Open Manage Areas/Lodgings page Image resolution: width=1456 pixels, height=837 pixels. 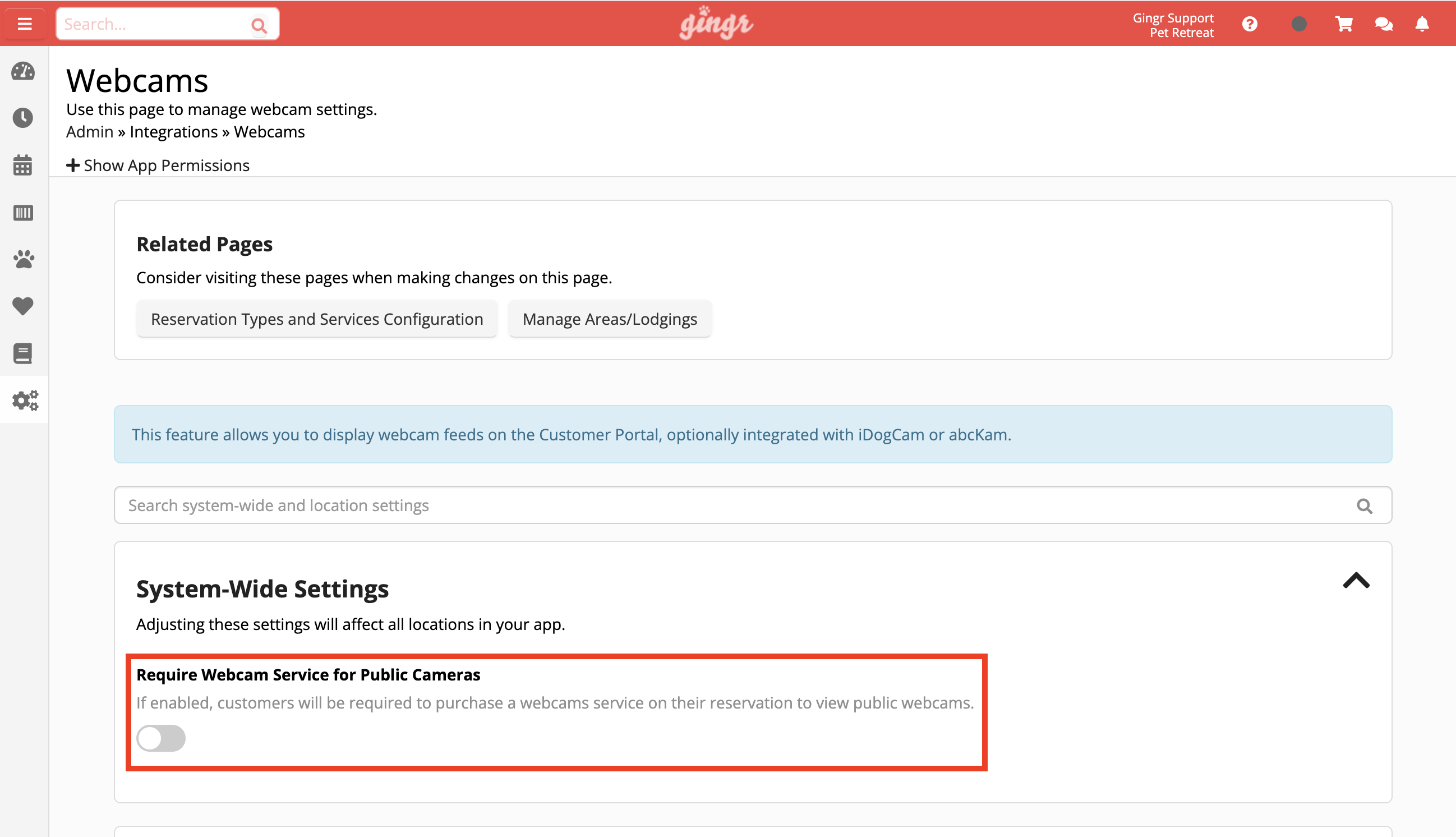(610, 319)
